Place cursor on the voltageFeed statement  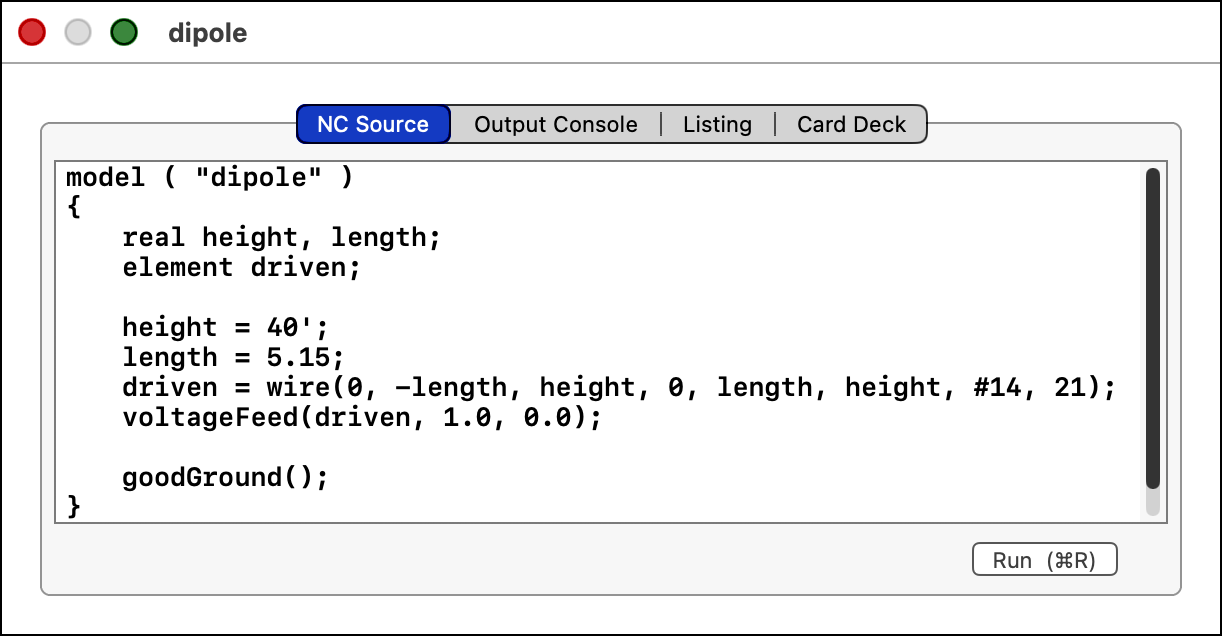[x=362, y=418]
